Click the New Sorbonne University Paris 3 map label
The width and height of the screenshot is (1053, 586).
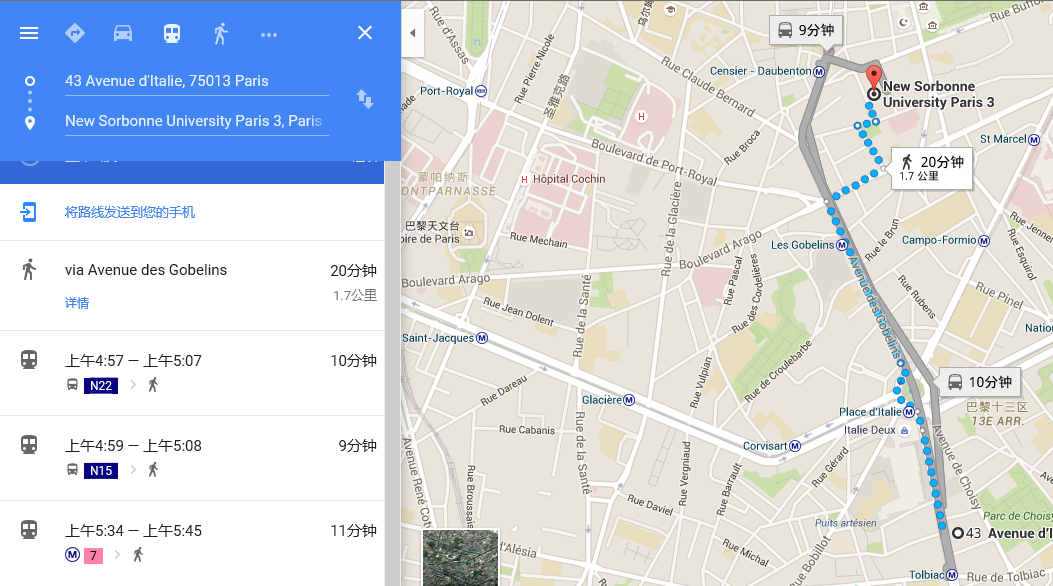(x=938, y=94)
